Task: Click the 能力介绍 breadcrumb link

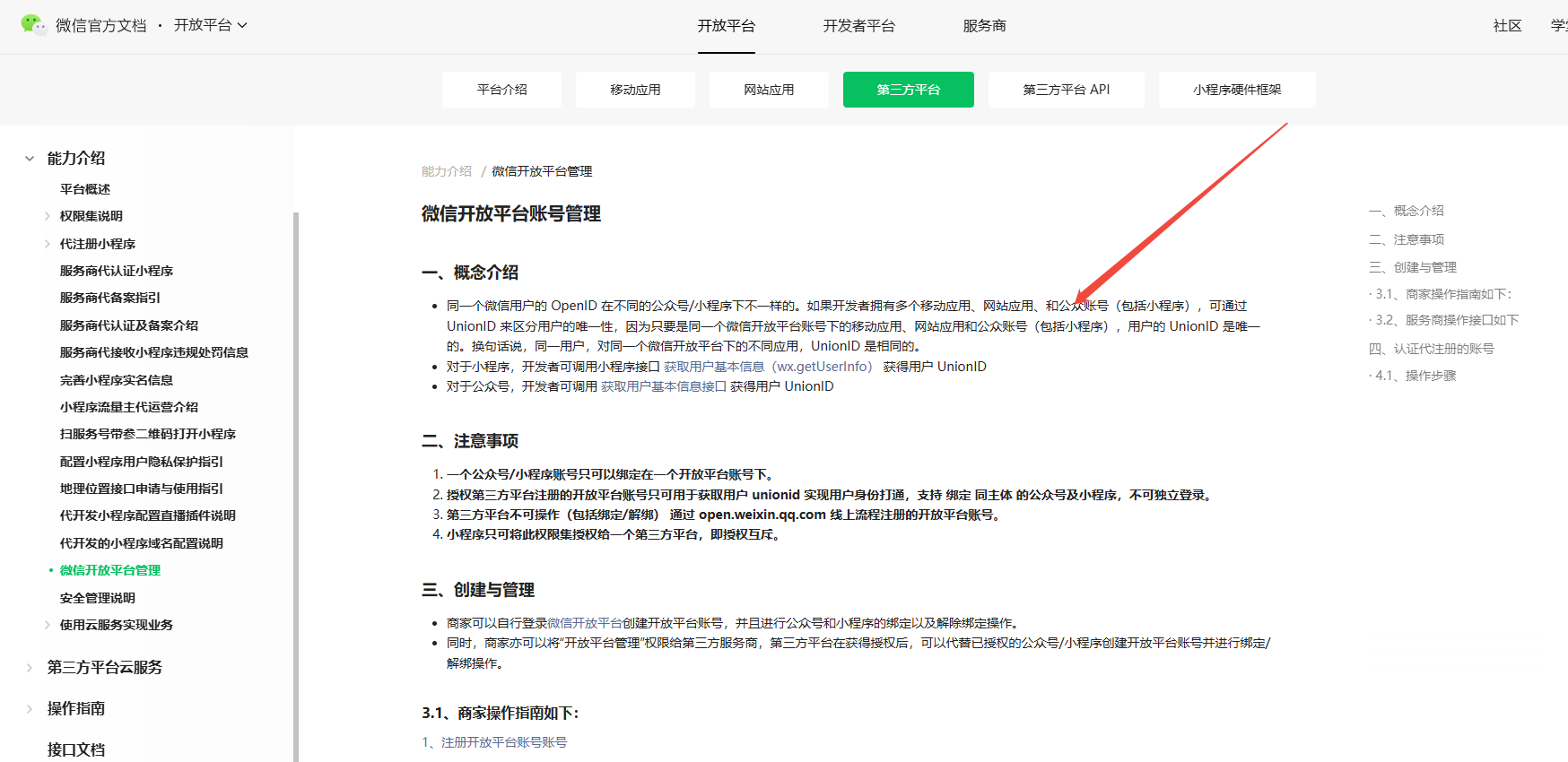Action: 447,171
